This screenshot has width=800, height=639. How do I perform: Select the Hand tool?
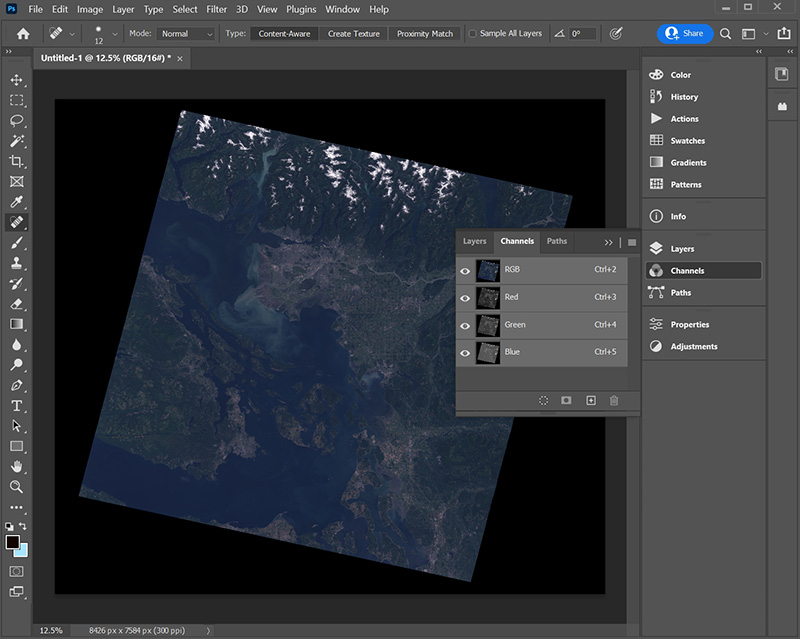pos(17,466)
